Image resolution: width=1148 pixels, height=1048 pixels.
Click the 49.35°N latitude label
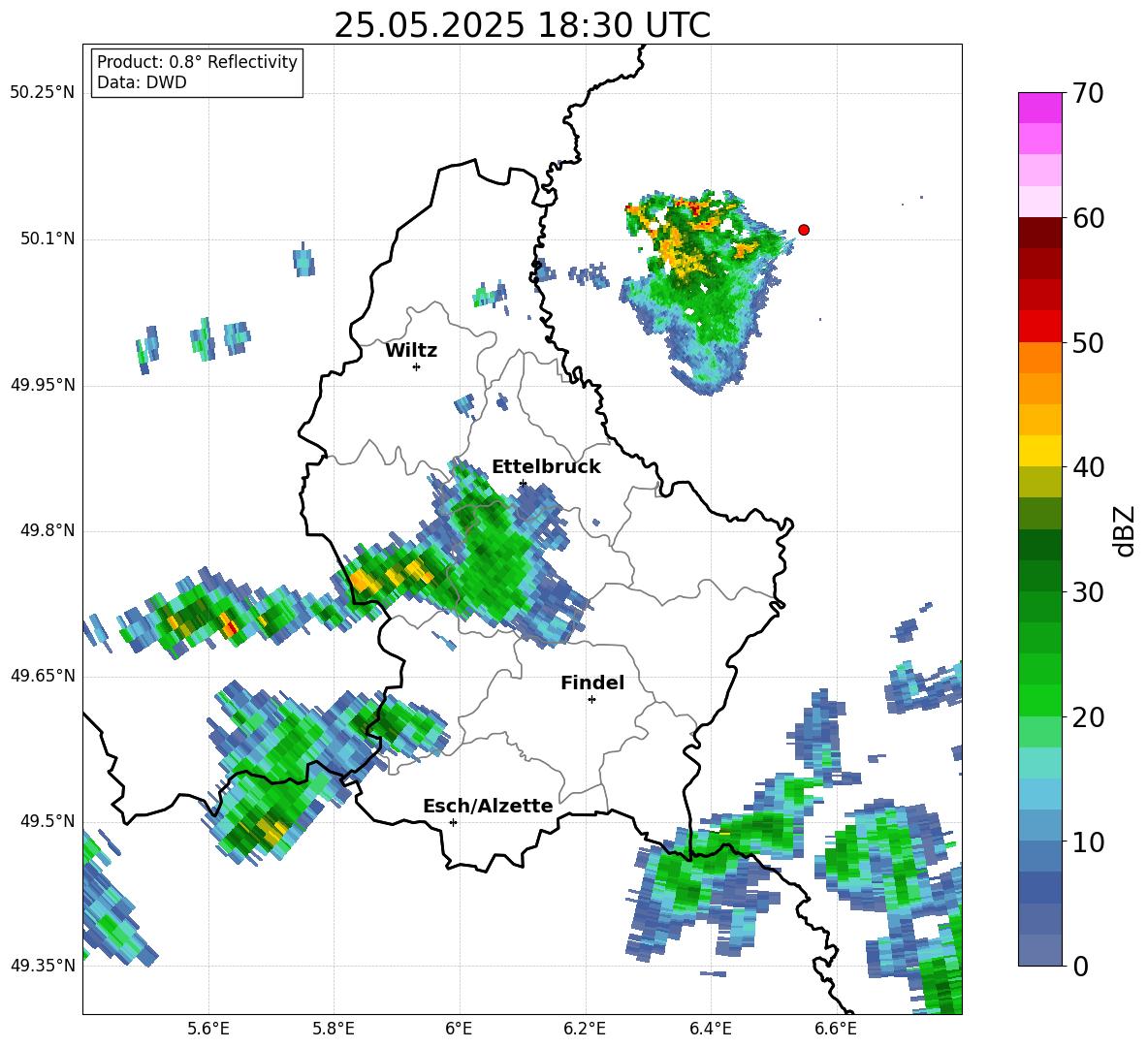[x=43, y=966]
